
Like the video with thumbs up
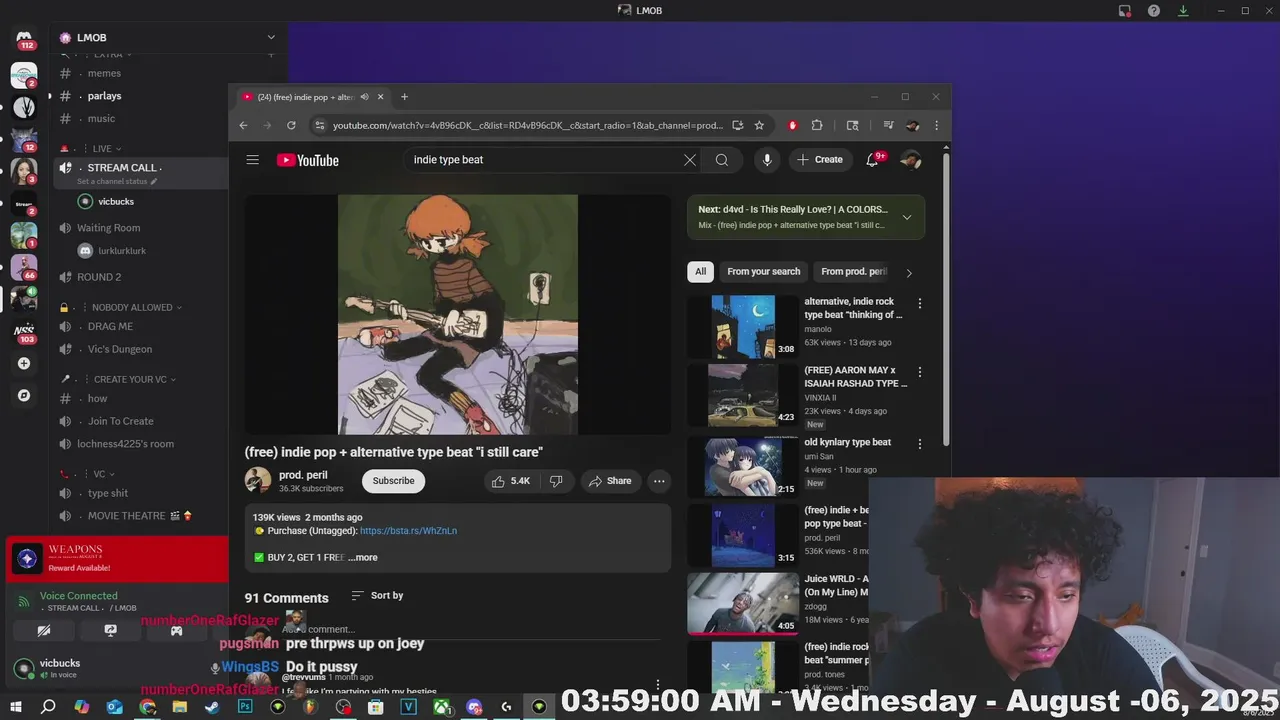click(511, 481)
